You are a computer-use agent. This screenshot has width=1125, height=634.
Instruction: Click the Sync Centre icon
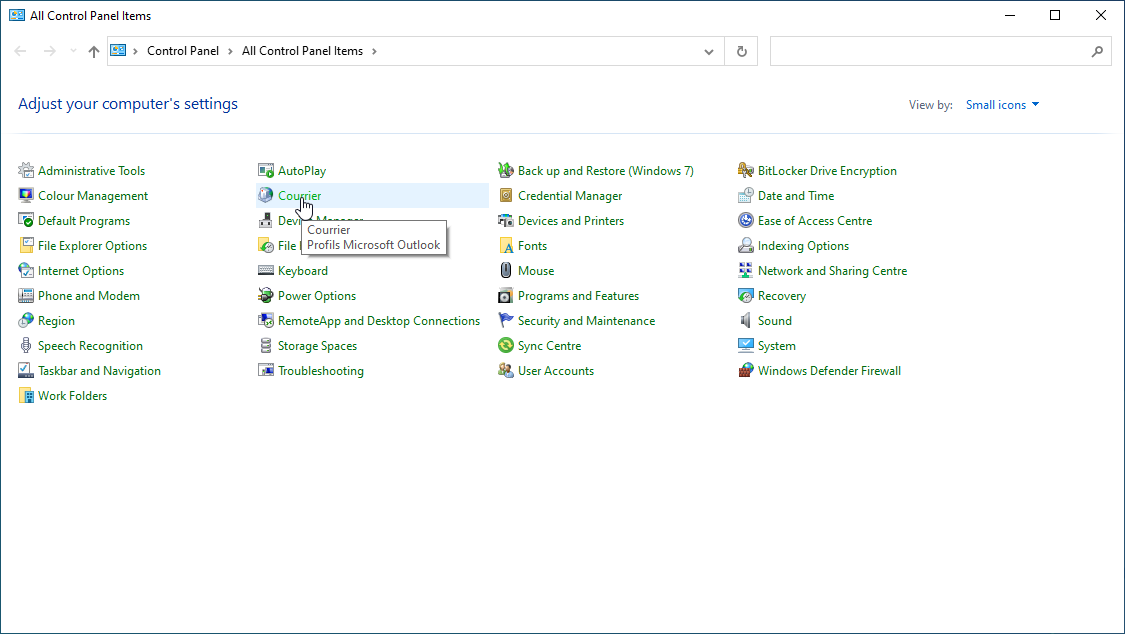(x=506, y=346)
